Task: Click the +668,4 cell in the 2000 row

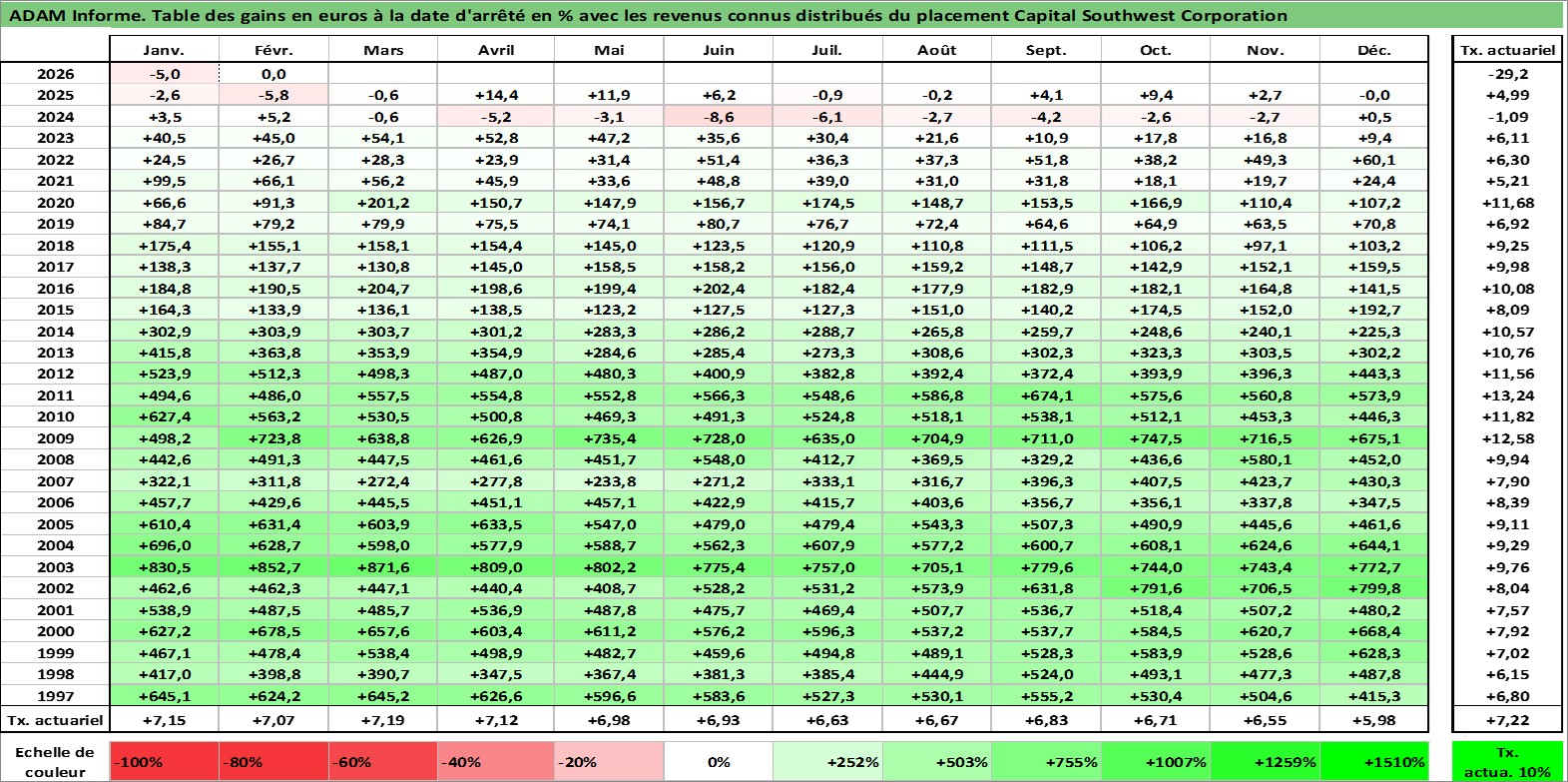Action: (x=1374, y=631)
